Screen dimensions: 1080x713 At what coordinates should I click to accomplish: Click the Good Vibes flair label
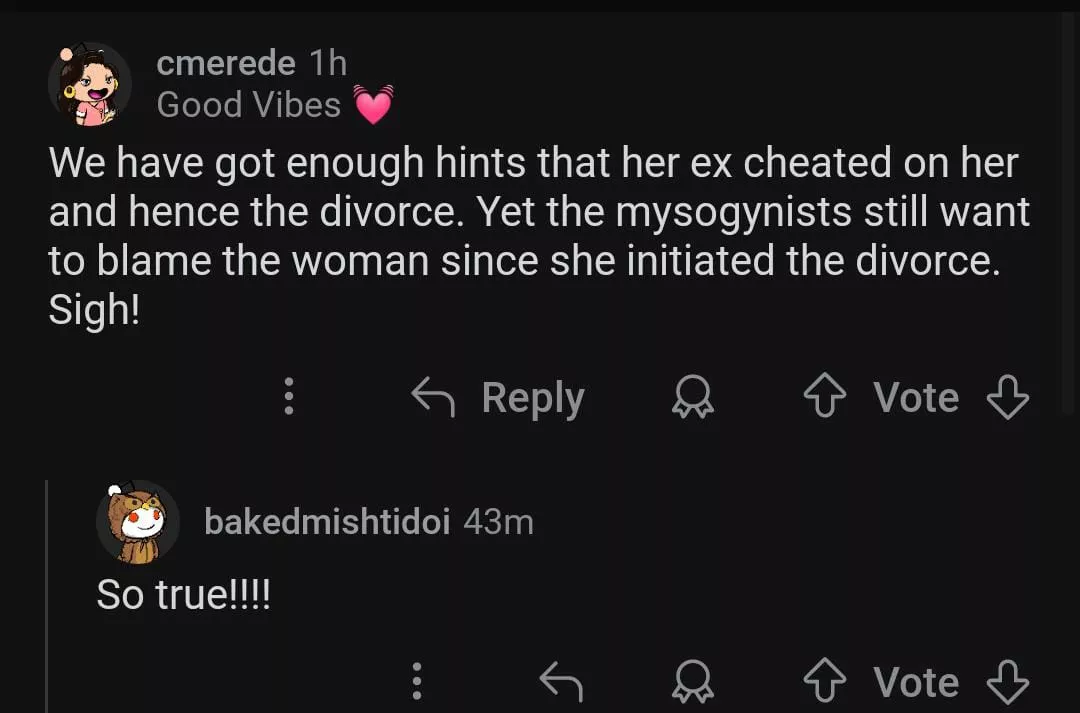[x=249, y=104]
